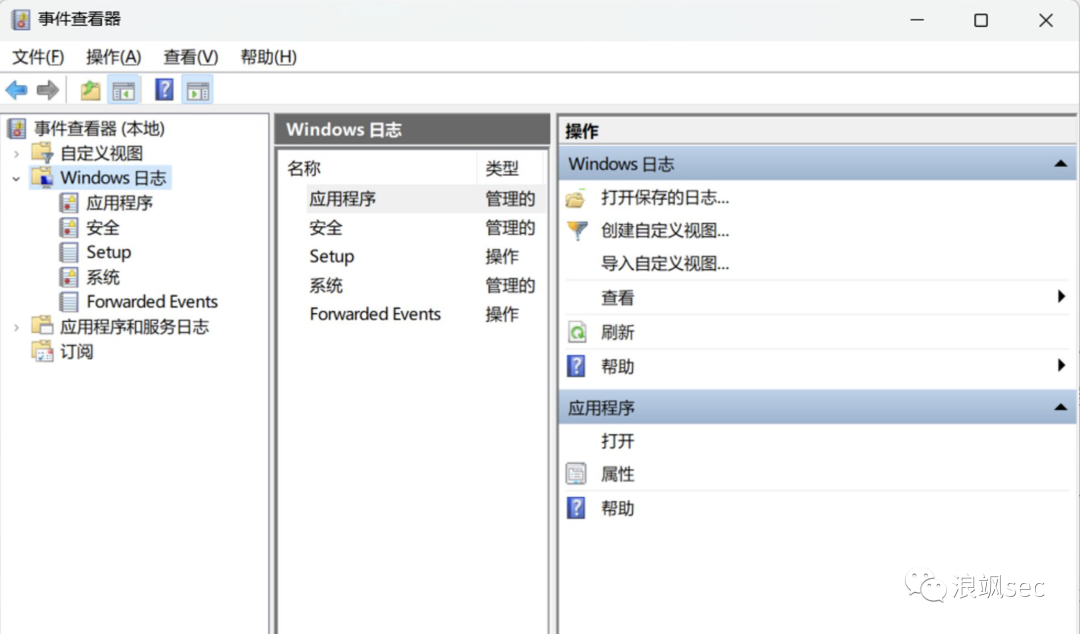1080x634 pixels.
Task: Collapse the 应用程序 actions section
Action: [1061, 407]
